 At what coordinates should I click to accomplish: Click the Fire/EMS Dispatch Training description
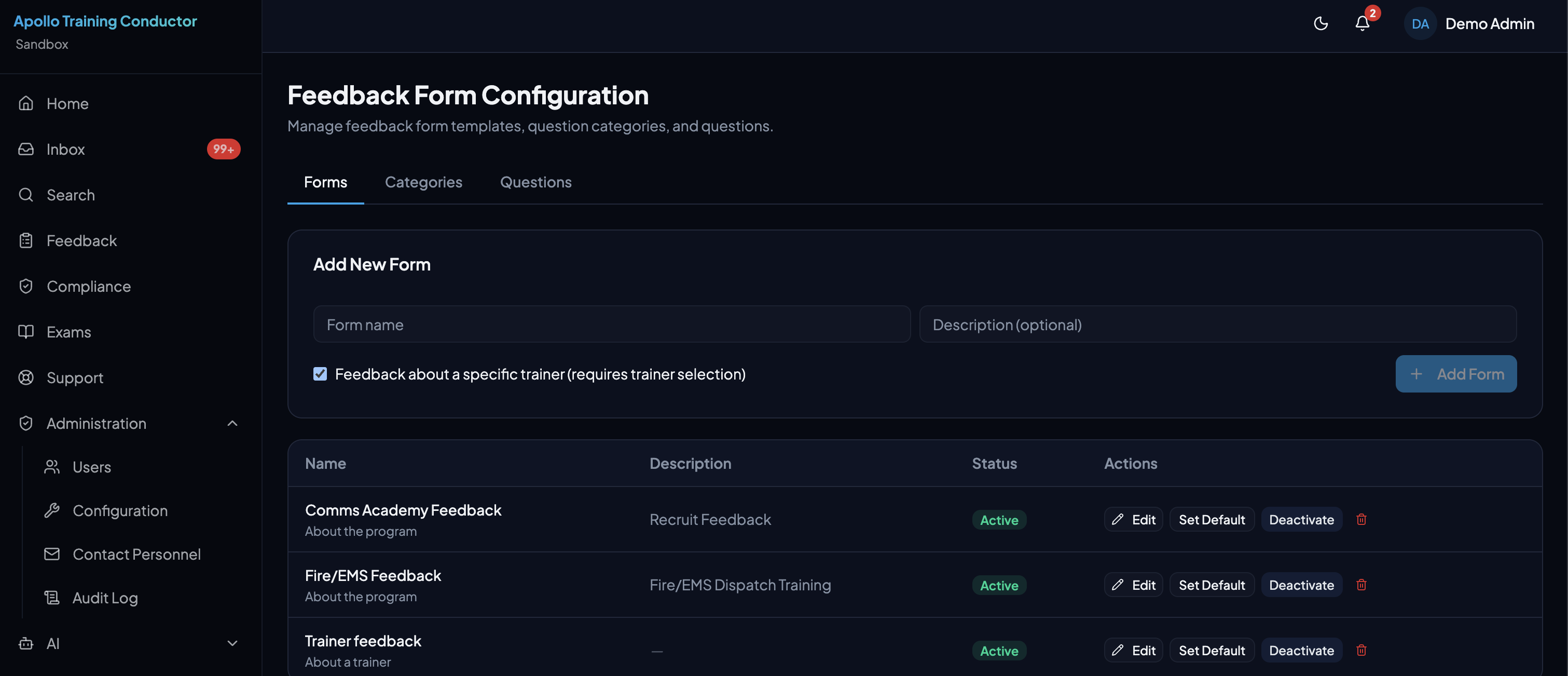740,585
